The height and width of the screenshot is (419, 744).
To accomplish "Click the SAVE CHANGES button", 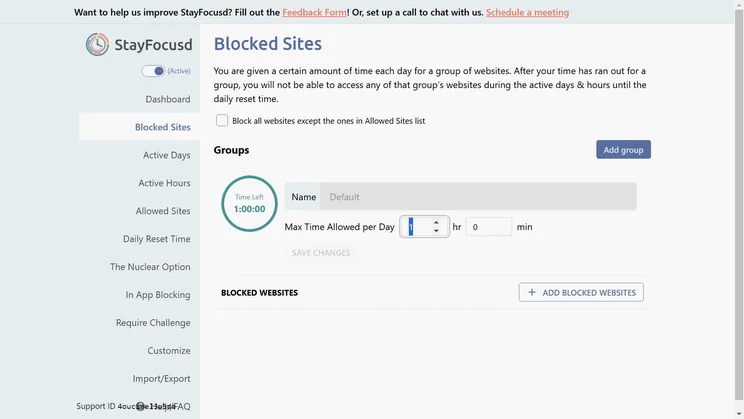I will coord(321,253).
